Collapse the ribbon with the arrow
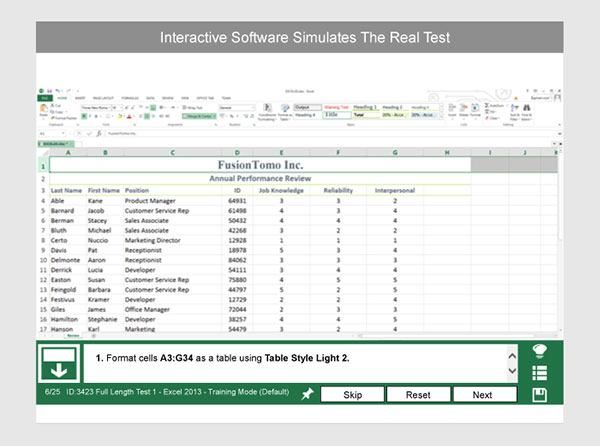 [x=559, y=125]
